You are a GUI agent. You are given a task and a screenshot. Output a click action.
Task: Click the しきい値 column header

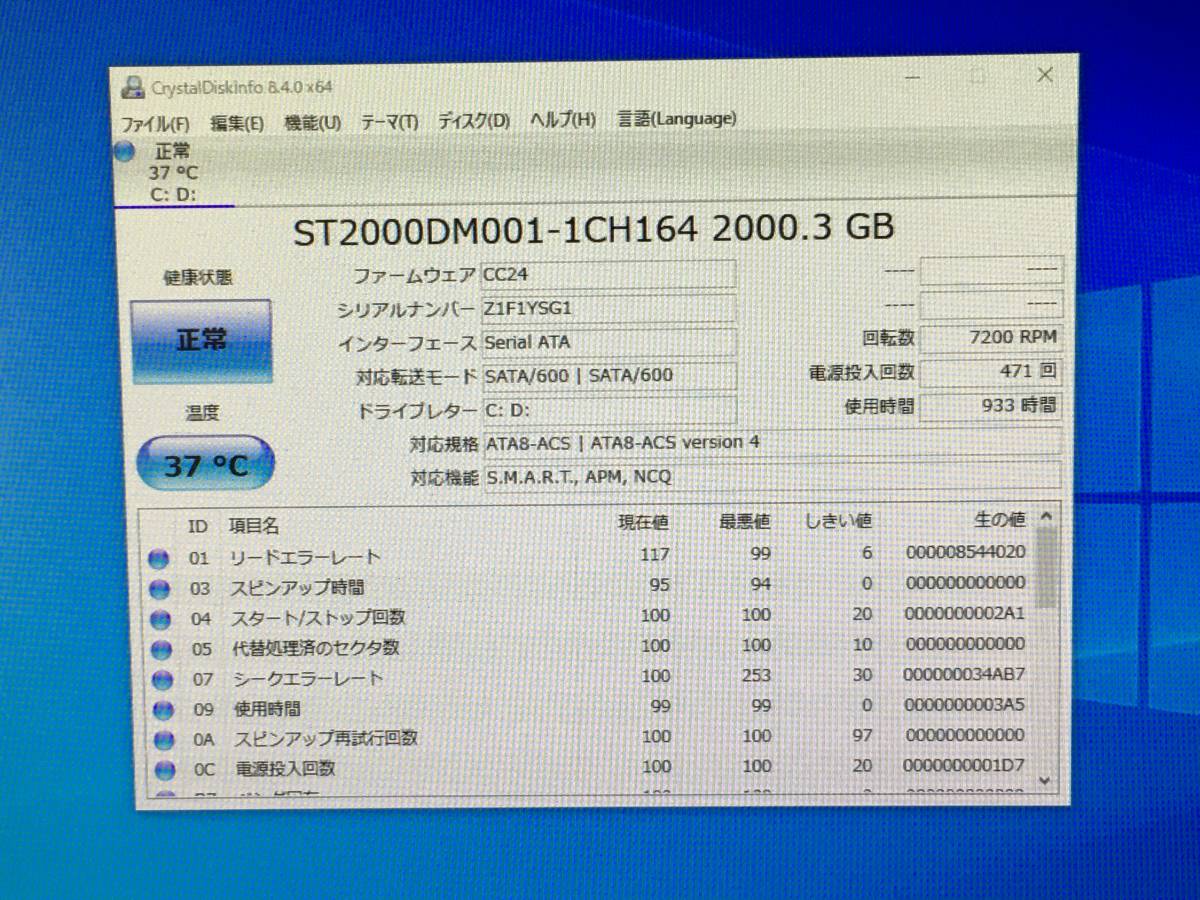(838, 521)
